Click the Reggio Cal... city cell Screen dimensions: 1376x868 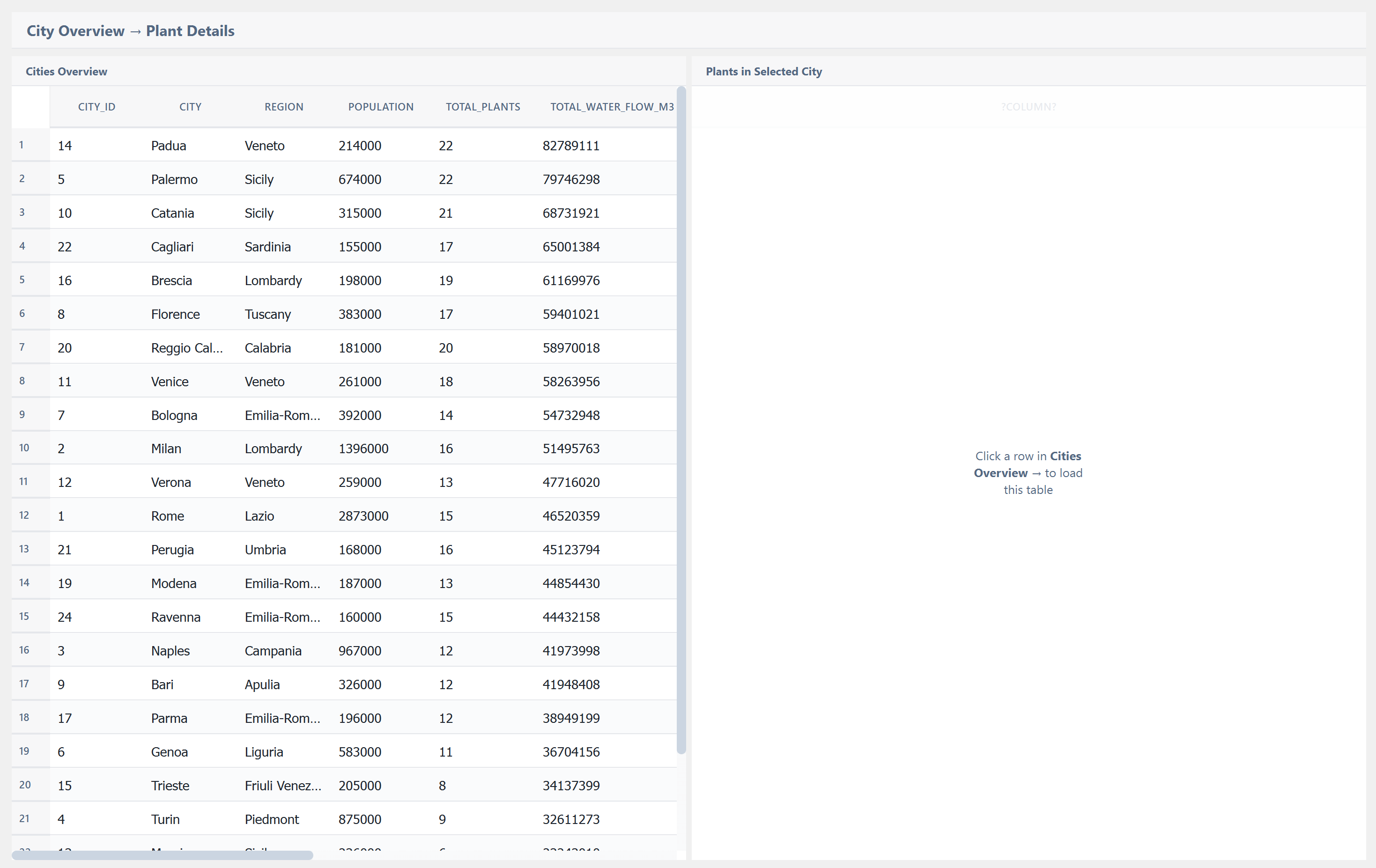tap(186, 348)
